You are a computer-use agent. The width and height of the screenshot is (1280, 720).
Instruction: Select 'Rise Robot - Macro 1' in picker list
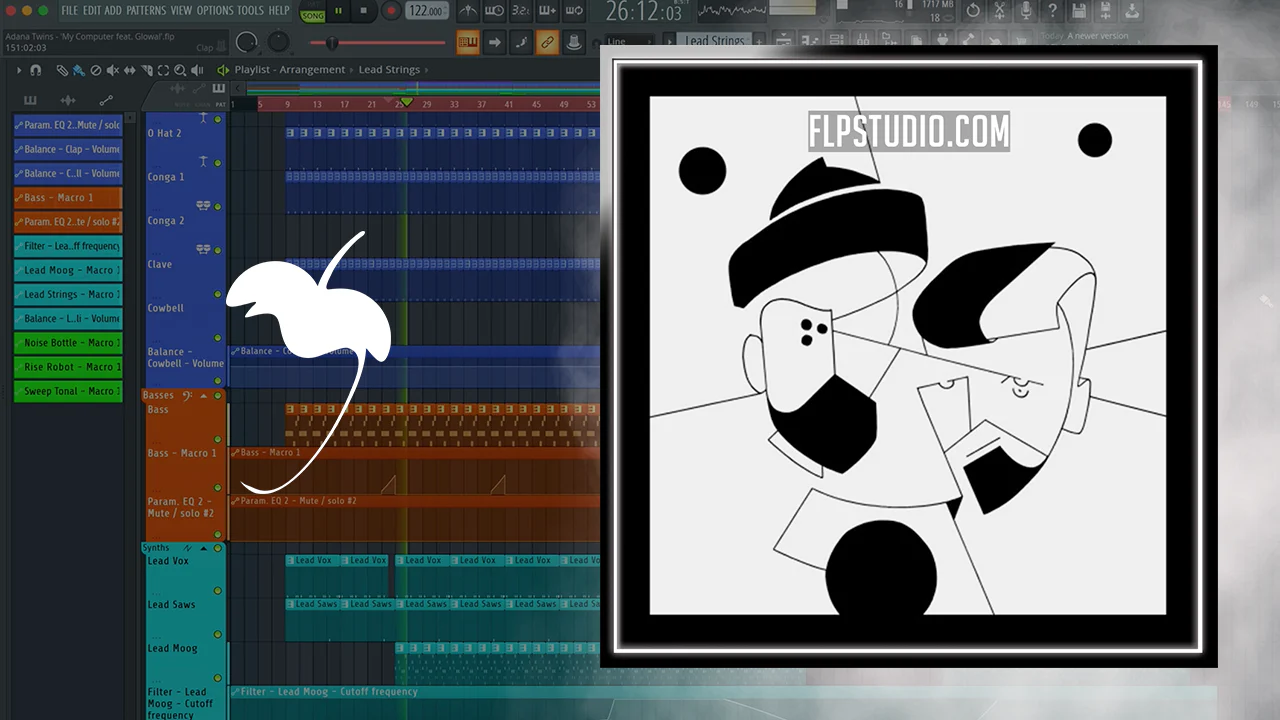[x=68, y=367]
